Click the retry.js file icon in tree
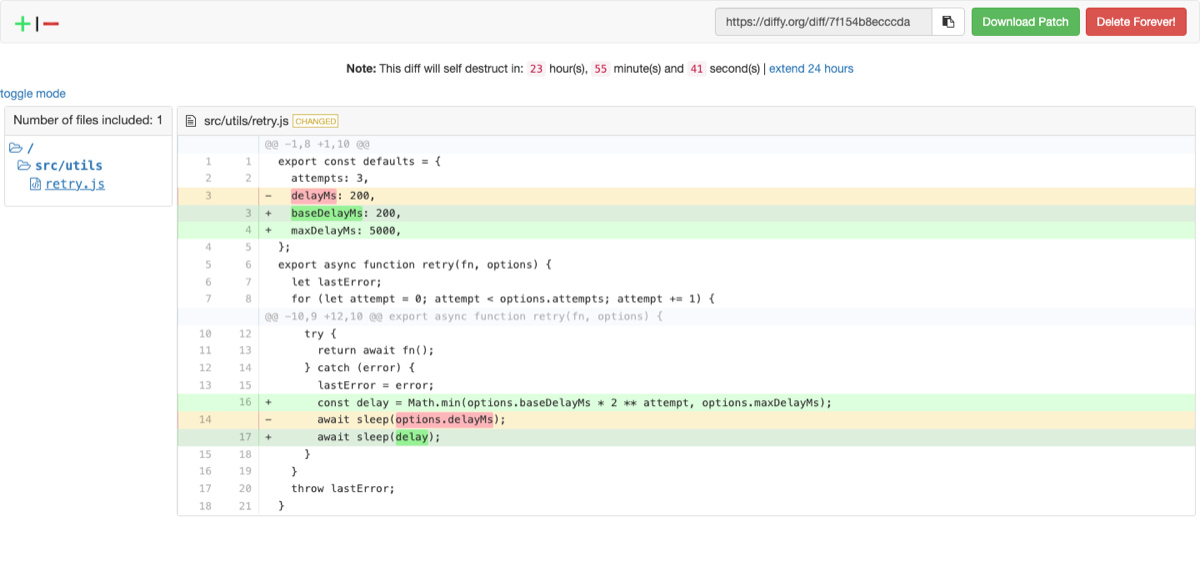This screenshot has height=583, width=1200. point(35,184)
